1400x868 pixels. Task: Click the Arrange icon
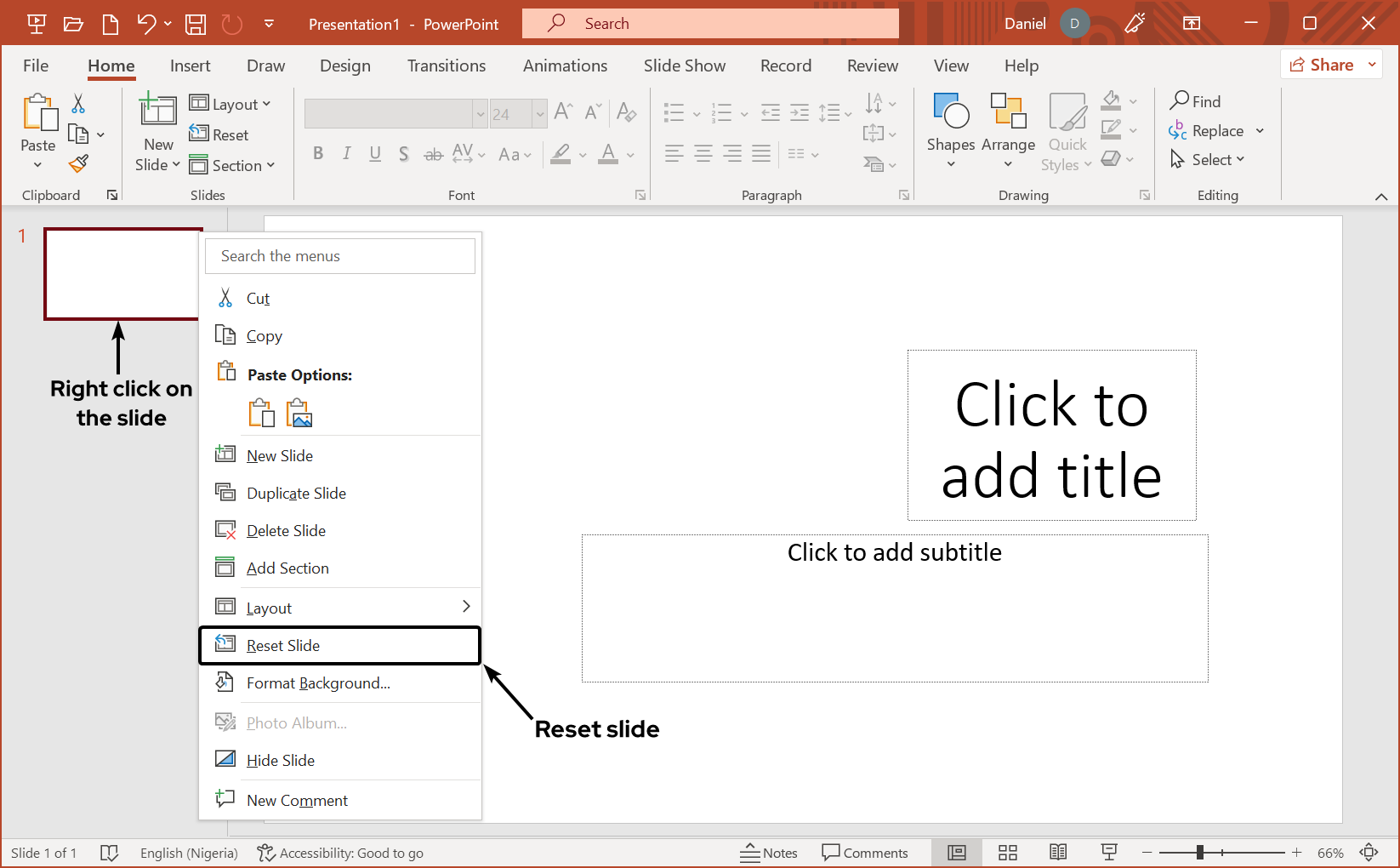pyautogui.click(x=1008, y=112)
